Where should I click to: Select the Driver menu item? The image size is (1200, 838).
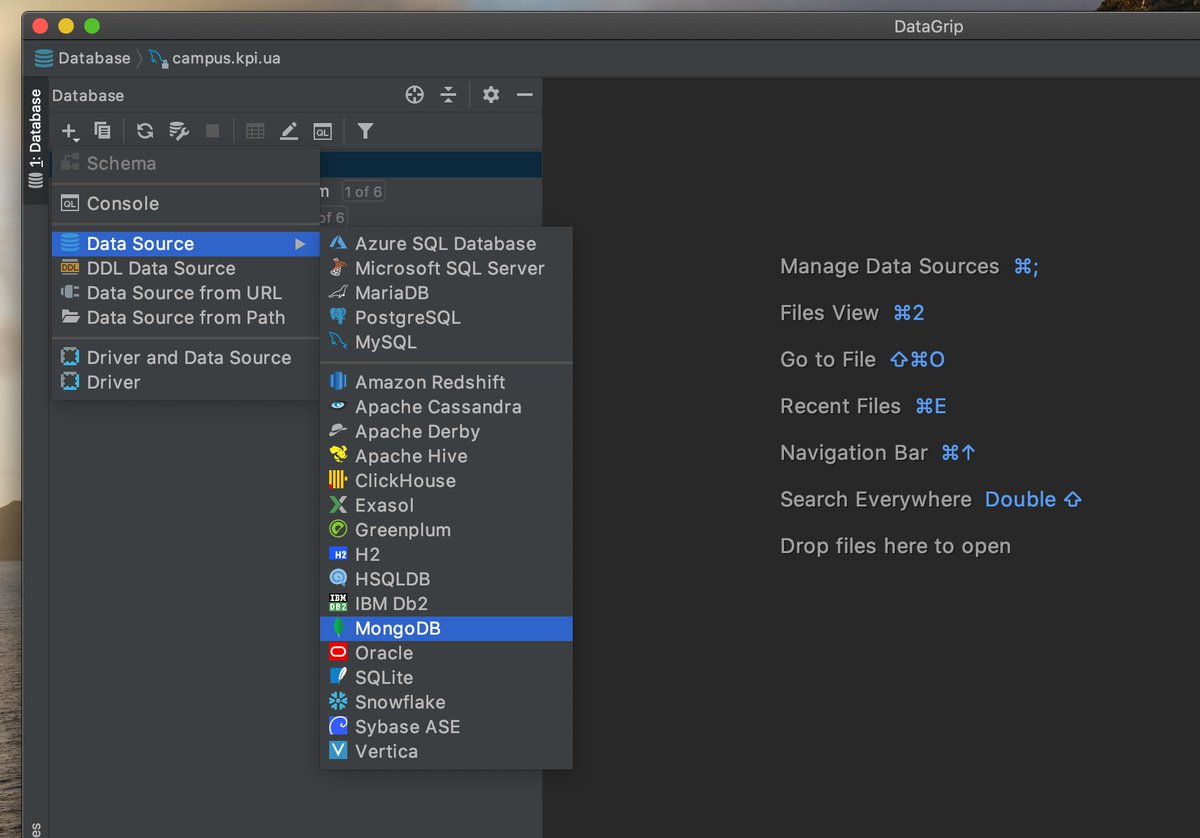186,382
